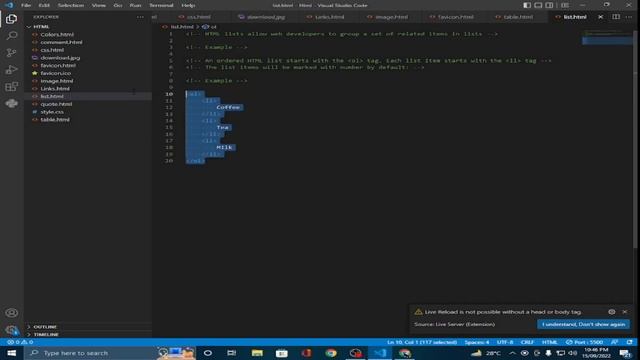Click the Port : 5500 Live Server status

point(584,342)
